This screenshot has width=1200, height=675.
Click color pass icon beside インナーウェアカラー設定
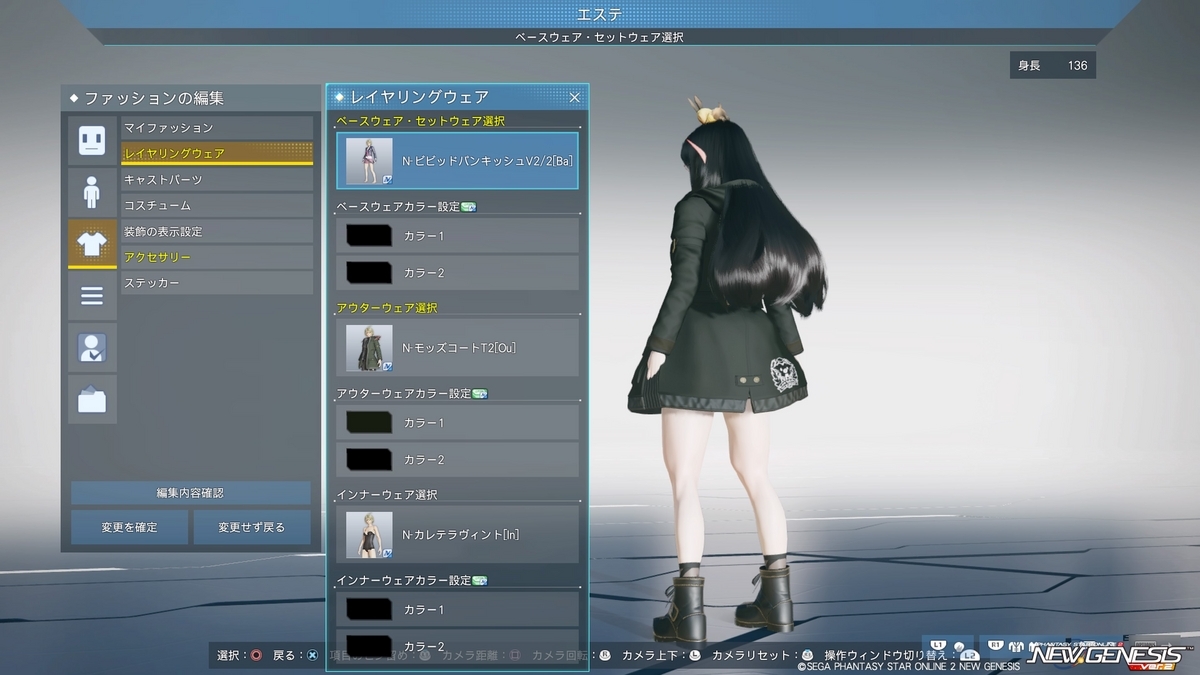[479, 580]
